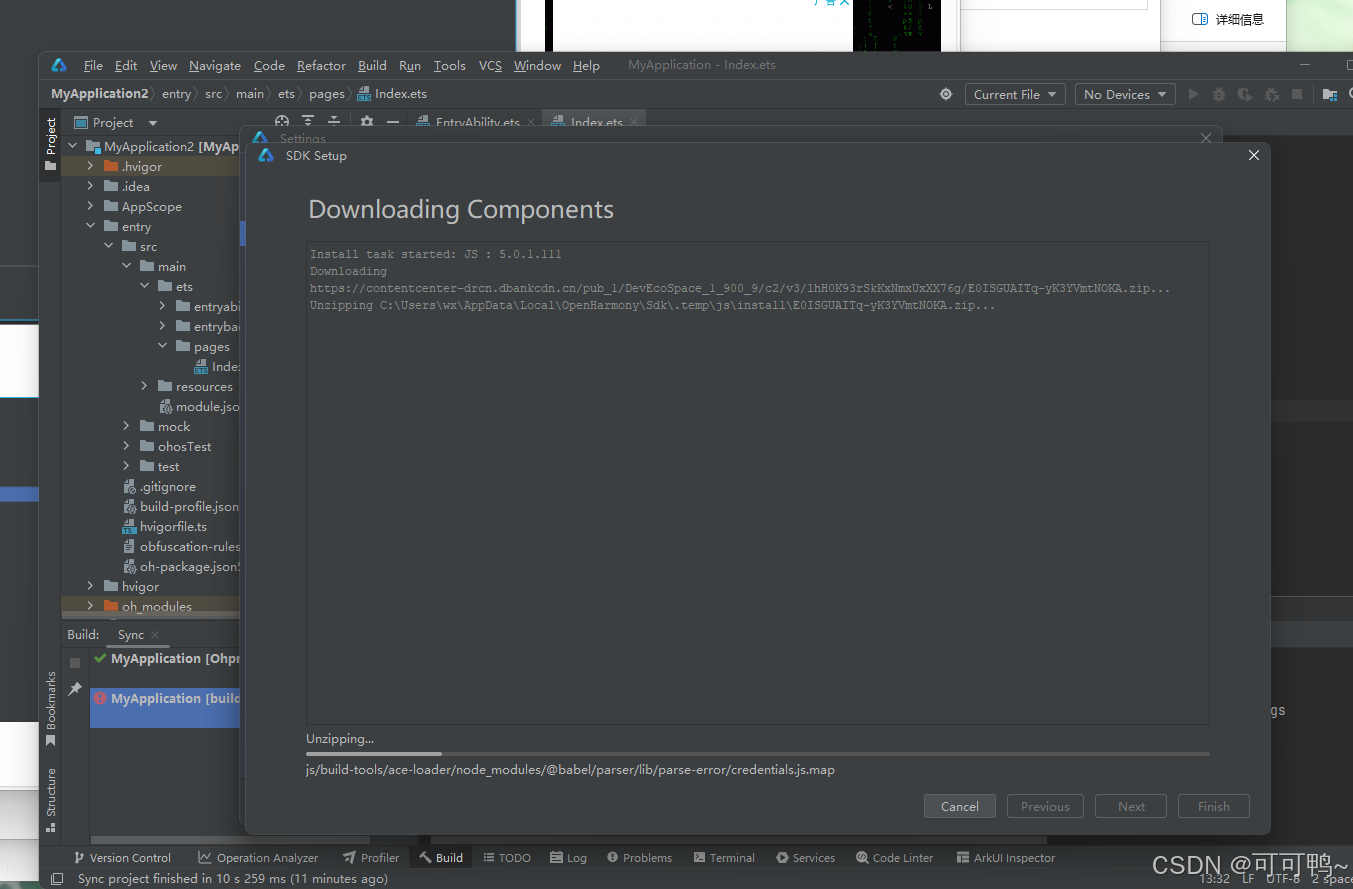Open ArkUI Inspector tool window
The image size is (1353, 889).
(1005, 858)
